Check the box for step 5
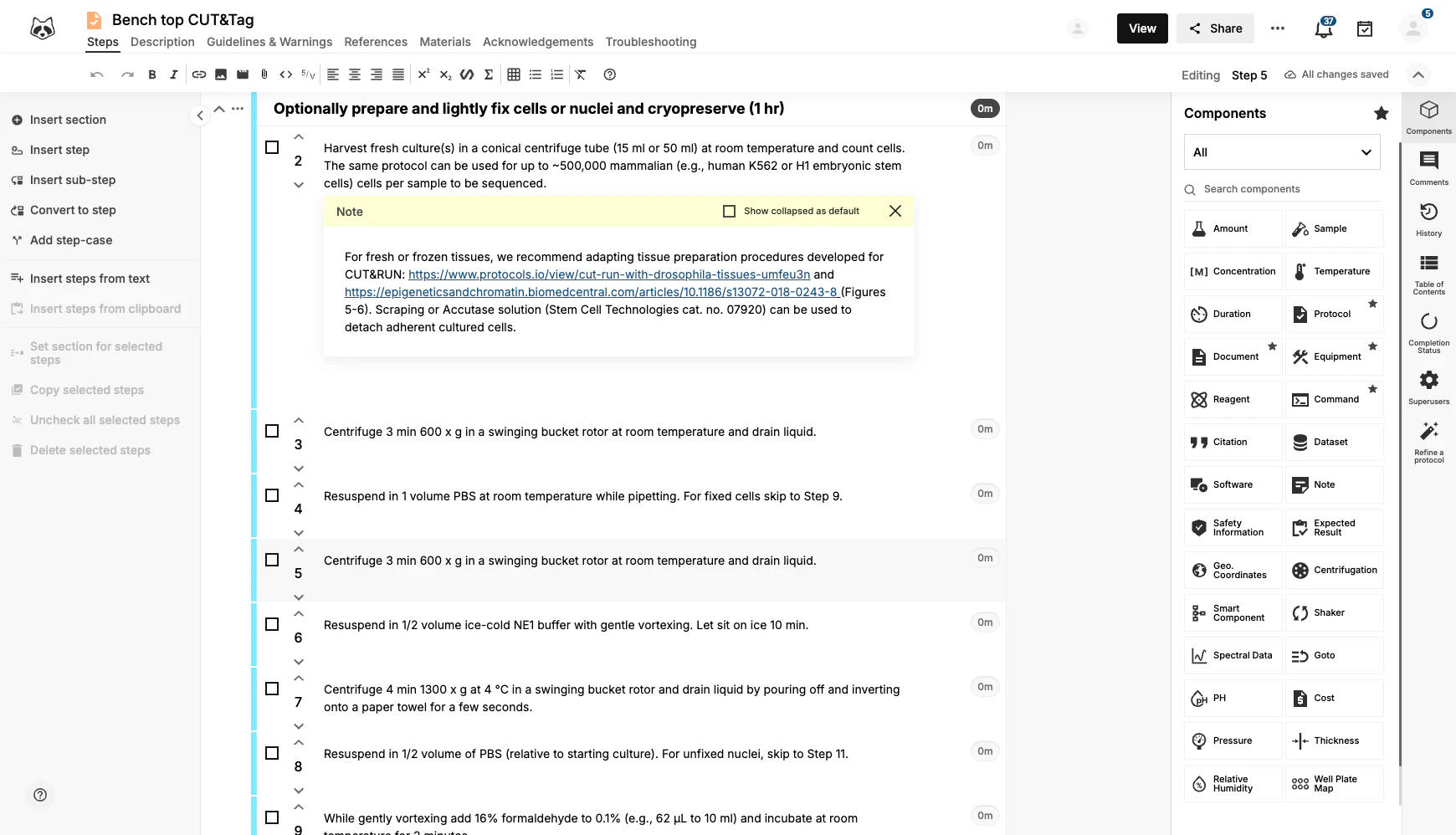1456x835 pixels. click(272, 560)
